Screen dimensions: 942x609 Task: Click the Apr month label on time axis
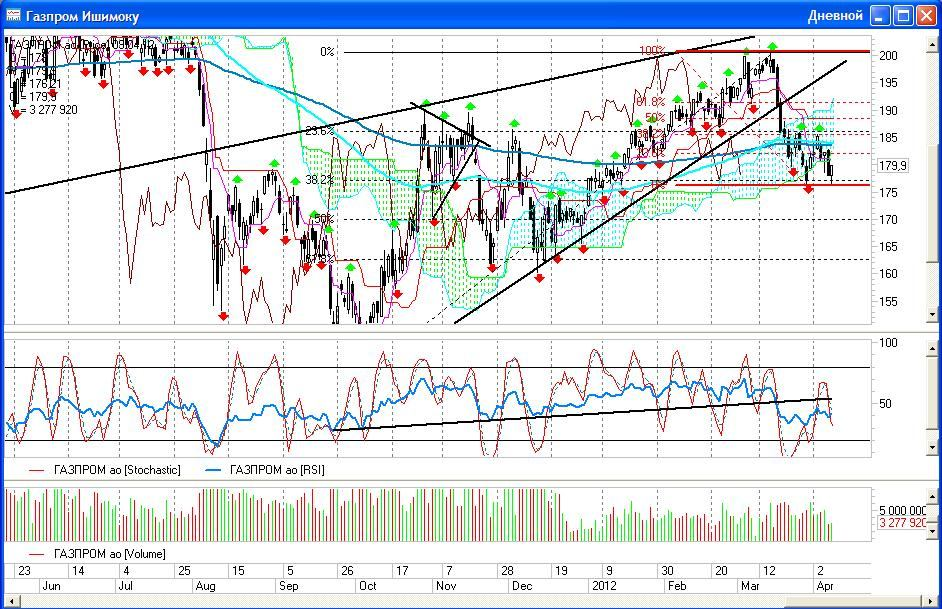pos(825,586)
